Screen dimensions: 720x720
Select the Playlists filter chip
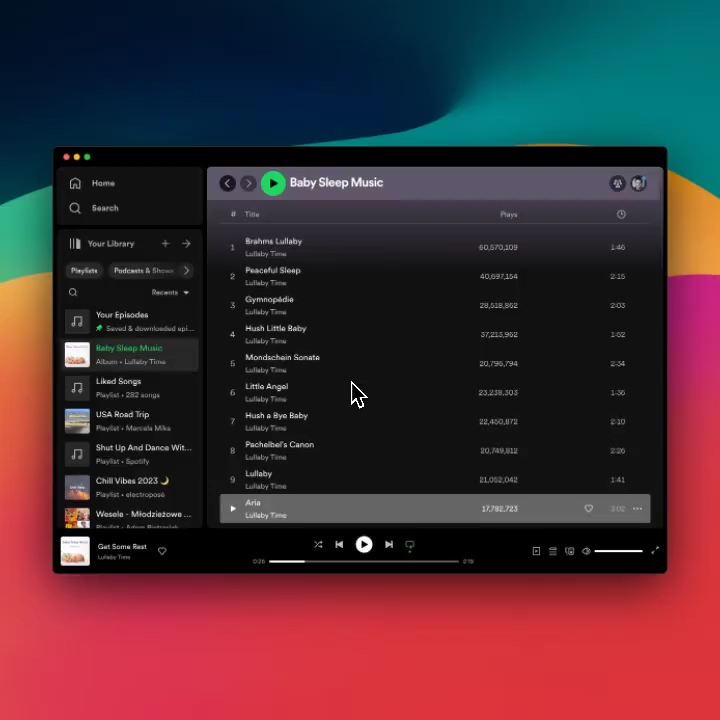click(84, 270)
